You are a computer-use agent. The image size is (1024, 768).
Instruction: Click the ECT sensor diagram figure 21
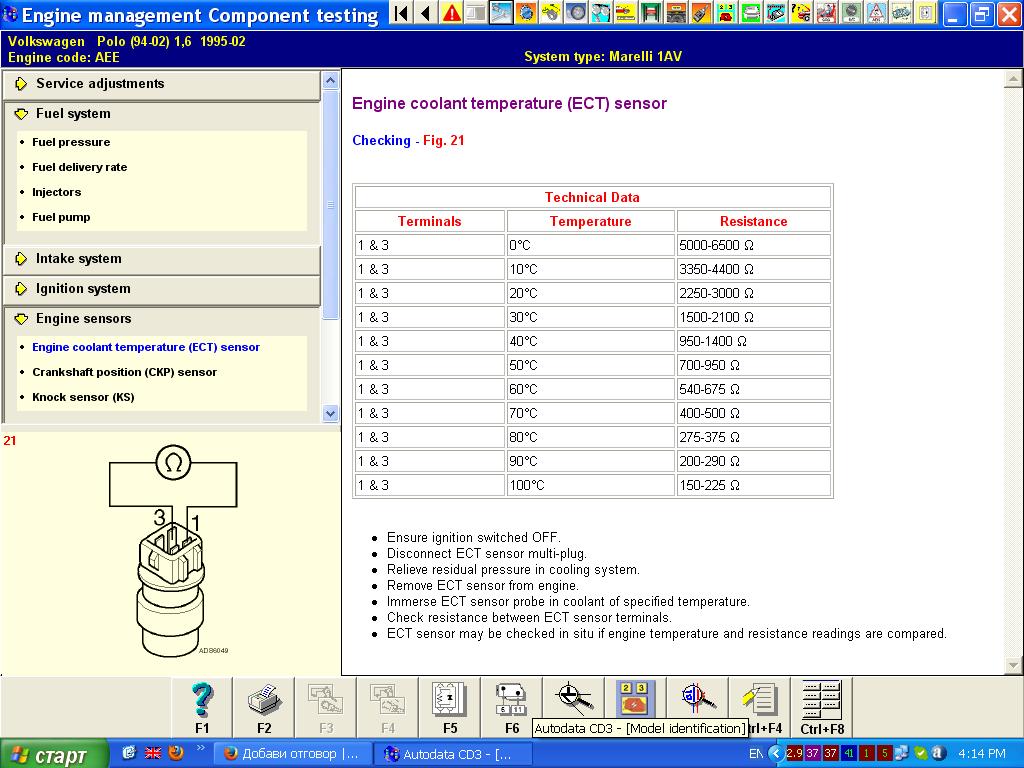pyautogui.click(x=170, y=550)
